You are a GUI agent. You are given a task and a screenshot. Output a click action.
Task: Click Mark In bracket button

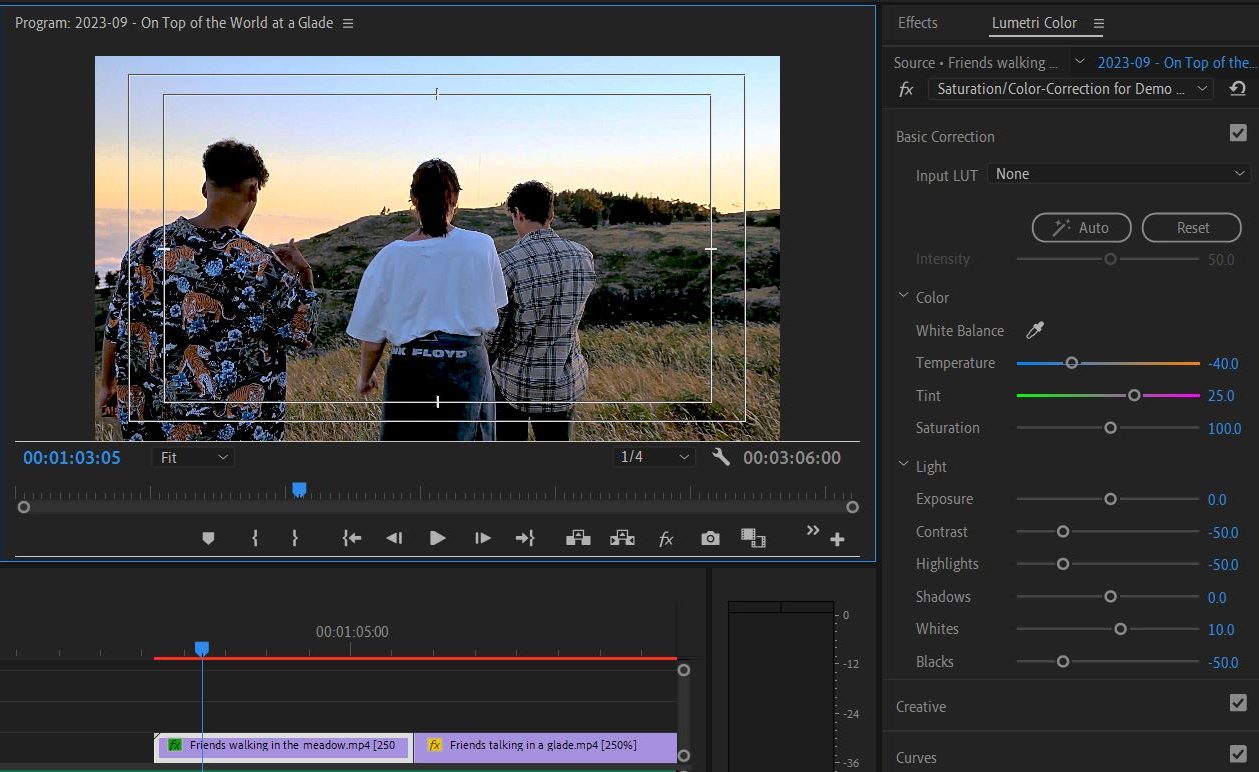[x=255, y=538]
